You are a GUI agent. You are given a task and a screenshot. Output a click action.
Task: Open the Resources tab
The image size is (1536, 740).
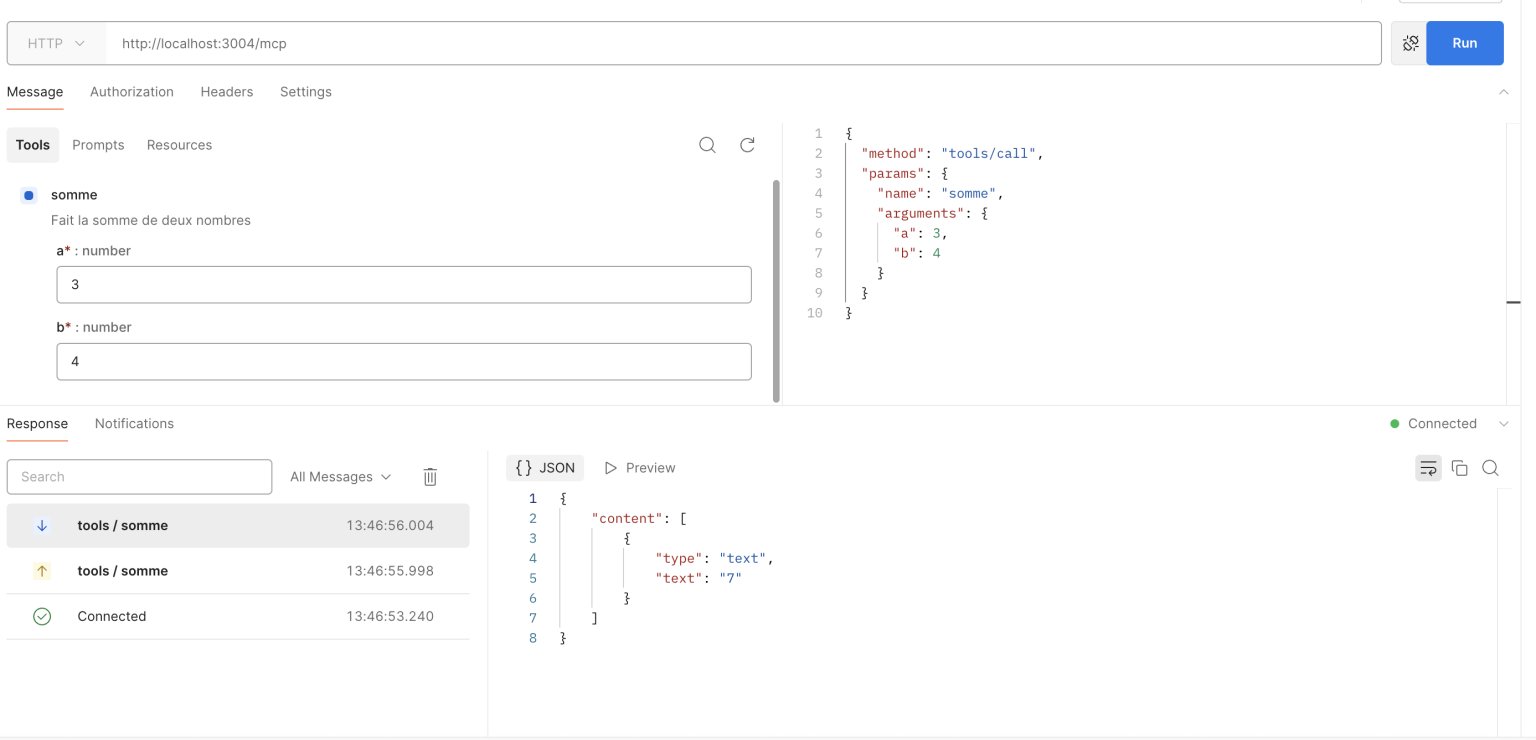pyautogui.click(x=179, y=145)
